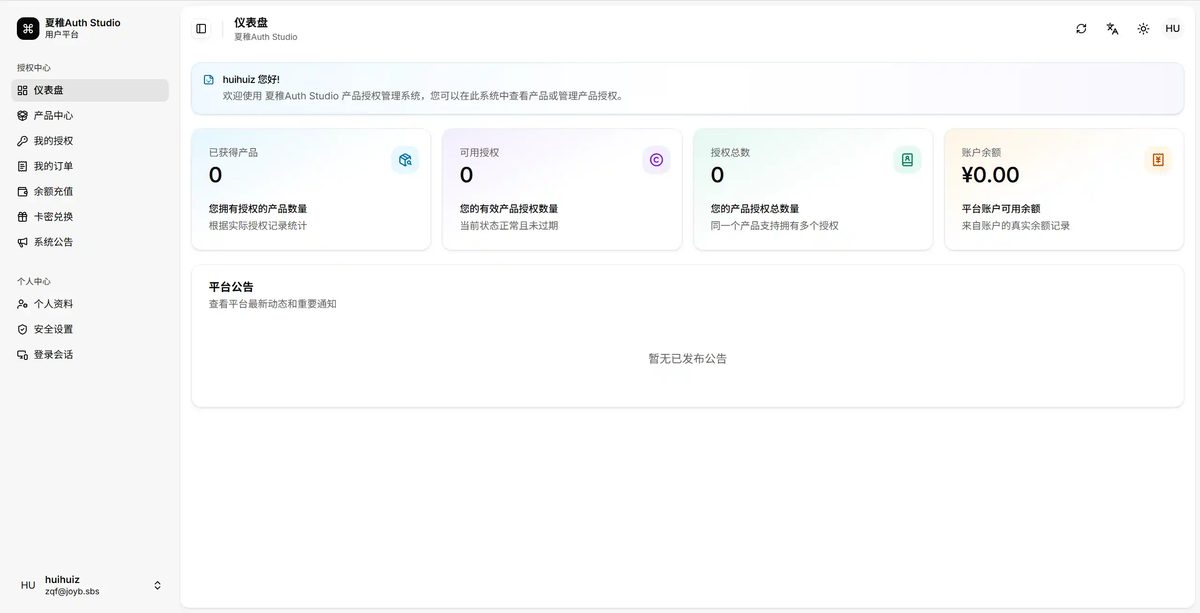Click 您的有效产品授权数量 description
The height and width of the screenshot is (613, 1200).
click(x=509, y=209)
